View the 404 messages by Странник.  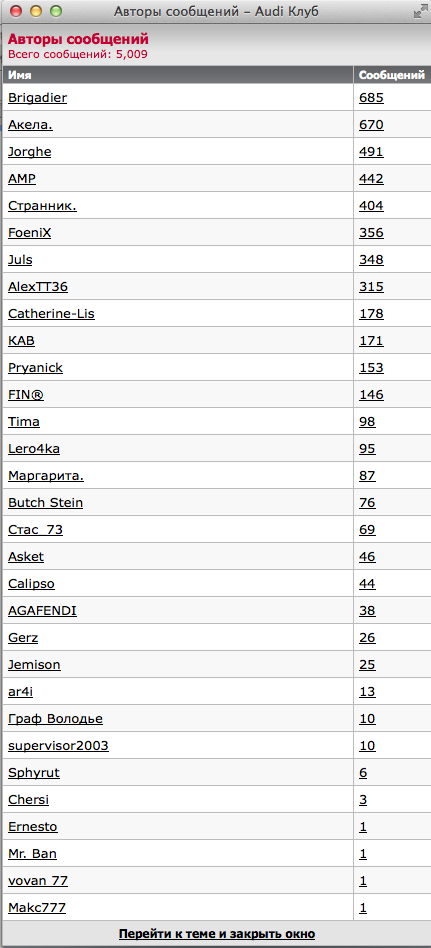371,206
